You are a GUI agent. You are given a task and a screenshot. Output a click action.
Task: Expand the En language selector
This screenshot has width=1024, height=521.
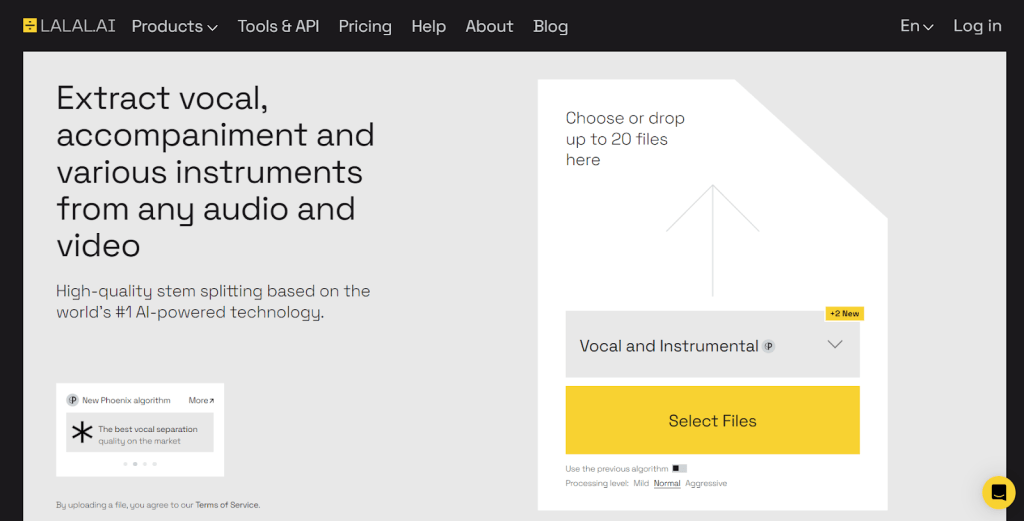pyautogui.click(x=917, y=26)
